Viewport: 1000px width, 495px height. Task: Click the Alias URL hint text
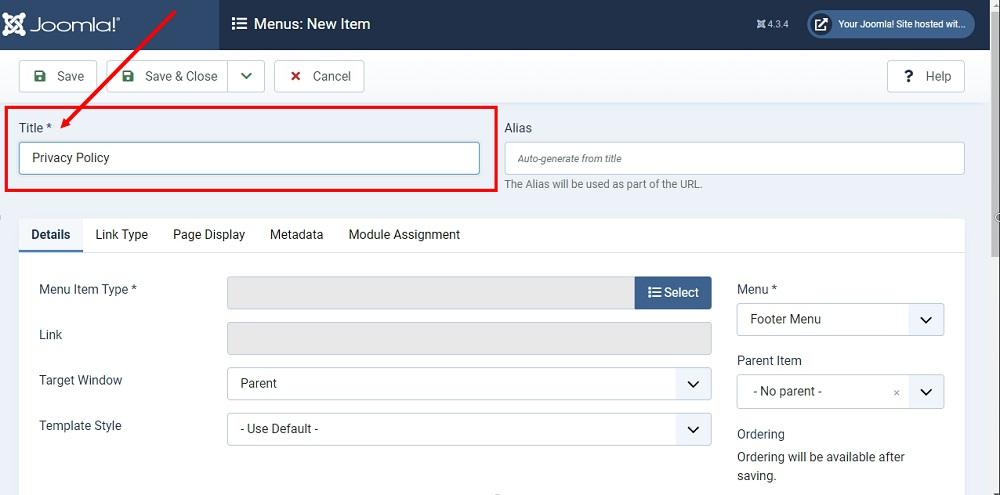(603, 184)
